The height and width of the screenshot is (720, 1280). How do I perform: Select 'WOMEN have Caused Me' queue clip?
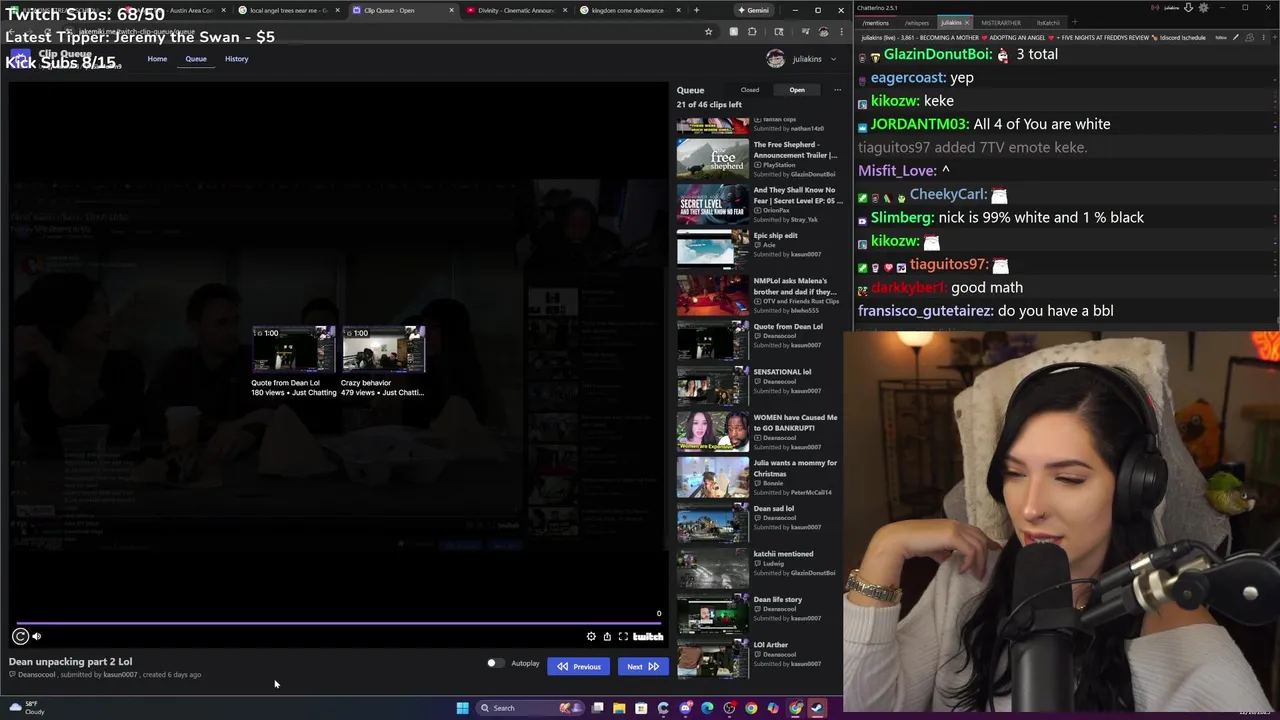[758, 432]
